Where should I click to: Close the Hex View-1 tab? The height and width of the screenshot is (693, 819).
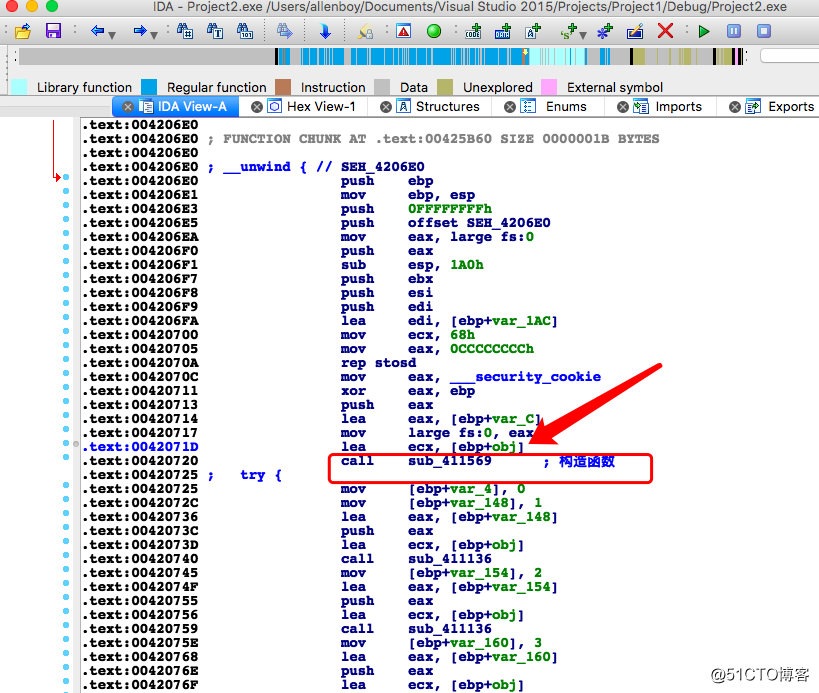tap(256, 107)
